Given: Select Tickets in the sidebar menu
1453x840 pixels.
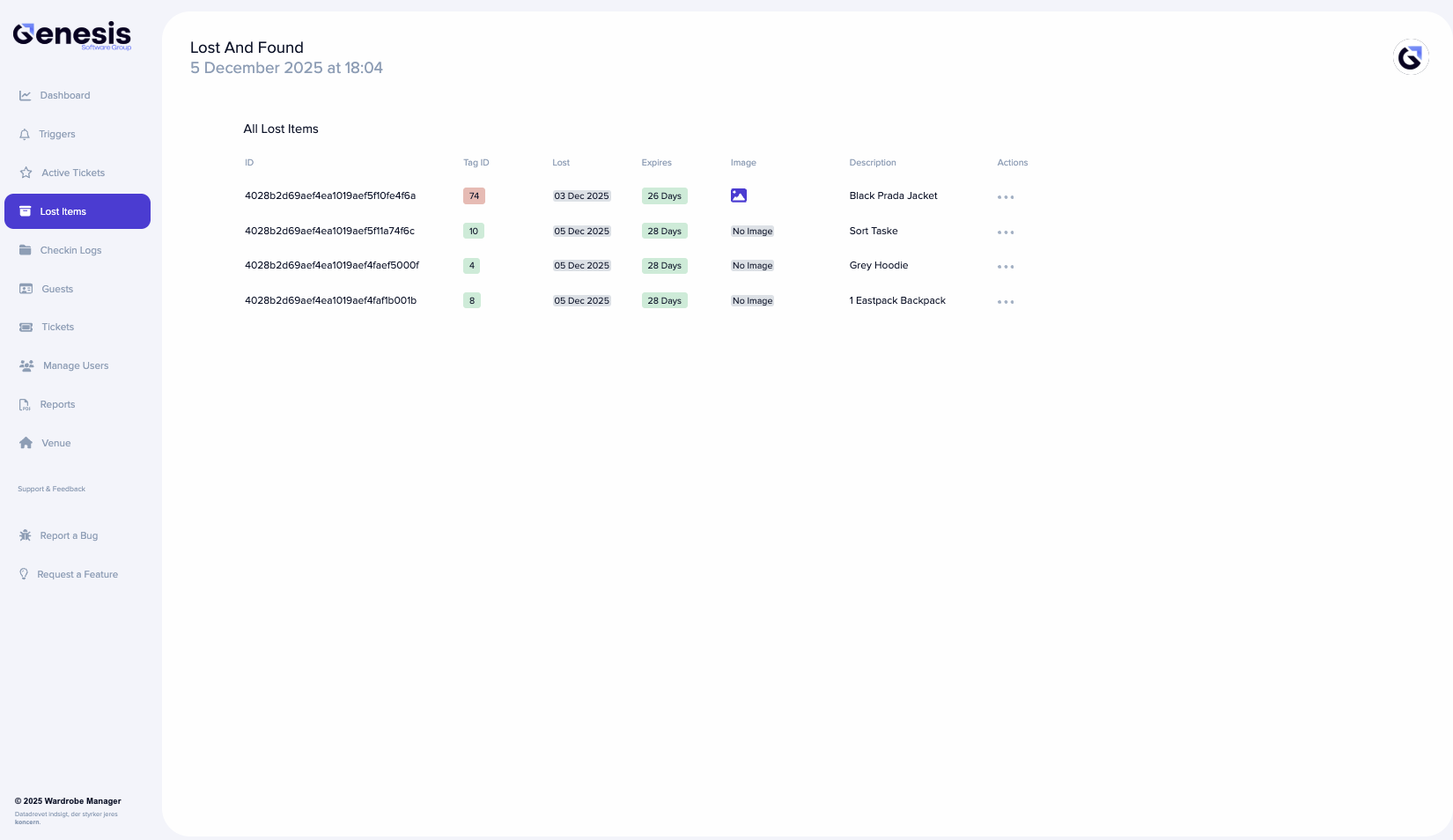Looking at the screenshot, I should (57, 327).
